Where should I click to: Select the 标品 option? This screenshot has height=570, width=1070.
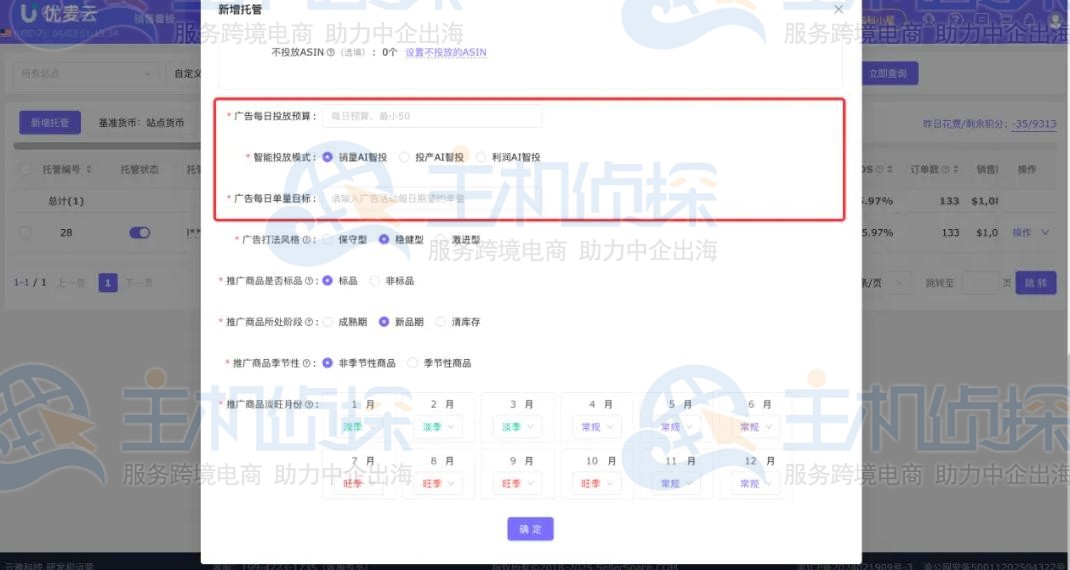pos(328,281)
